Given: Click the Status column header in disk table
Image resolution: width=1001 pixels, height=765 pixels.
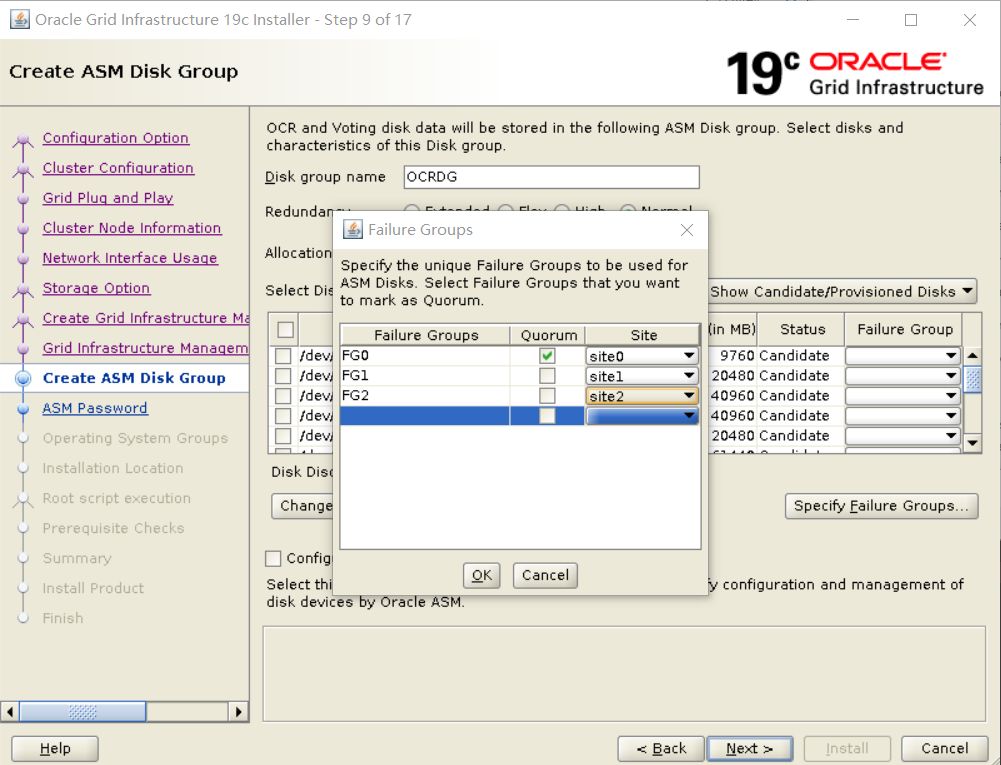Looking at the screenshot, I should pyautogui.click(x=802, y=329).
